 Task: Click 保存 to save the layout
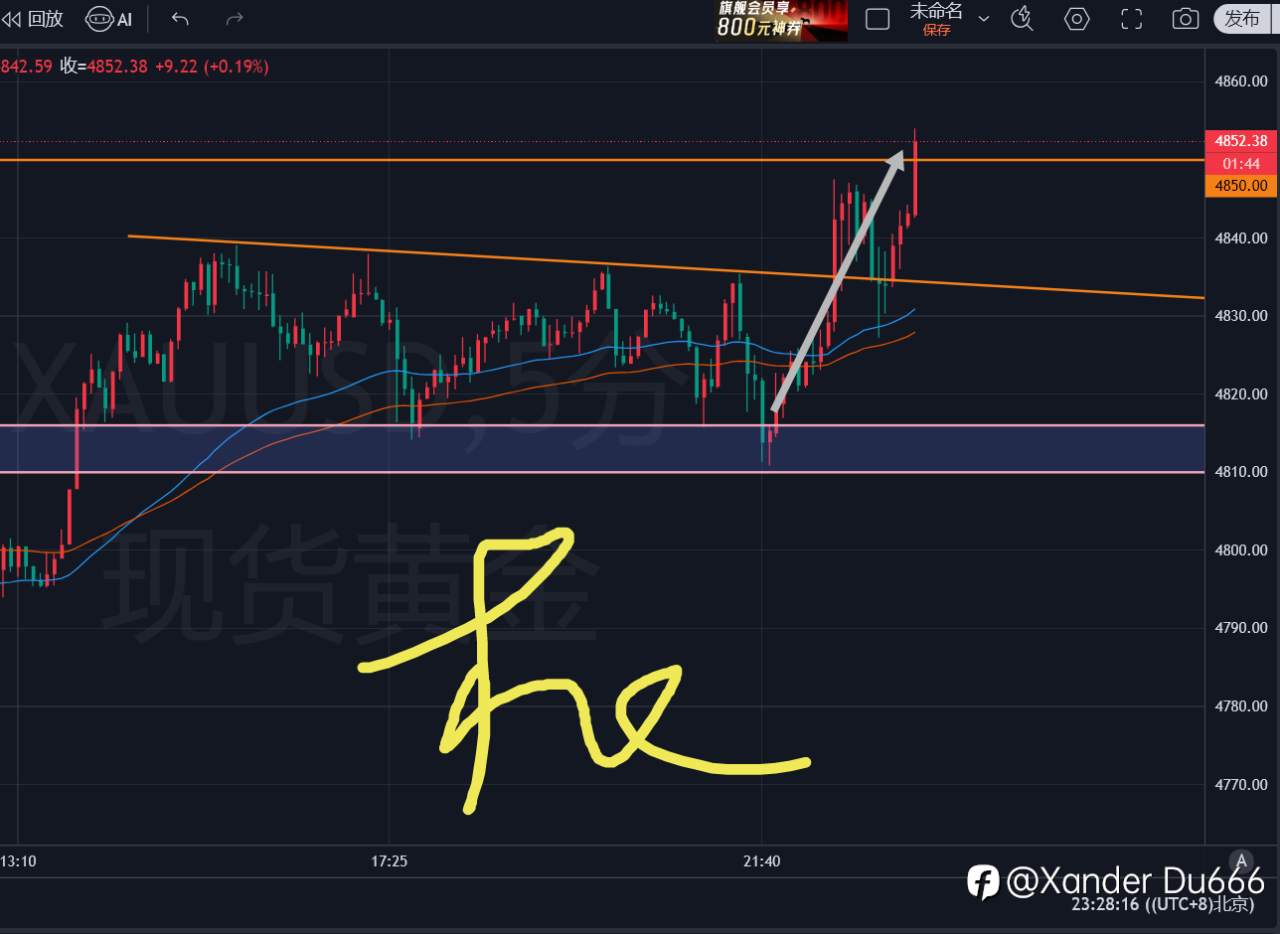click(x=937, y=30)
